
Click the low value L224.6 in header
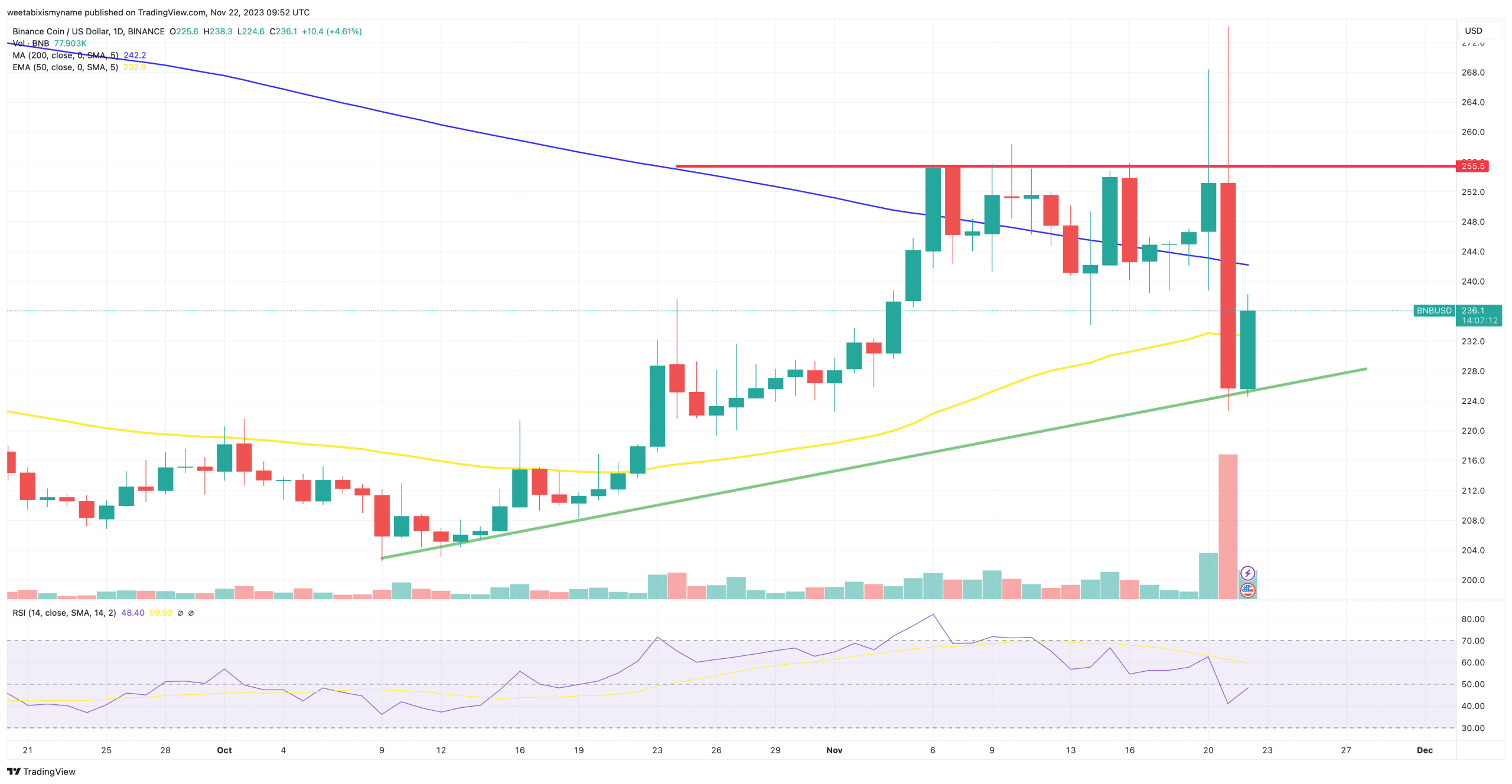tap(250, 31)
